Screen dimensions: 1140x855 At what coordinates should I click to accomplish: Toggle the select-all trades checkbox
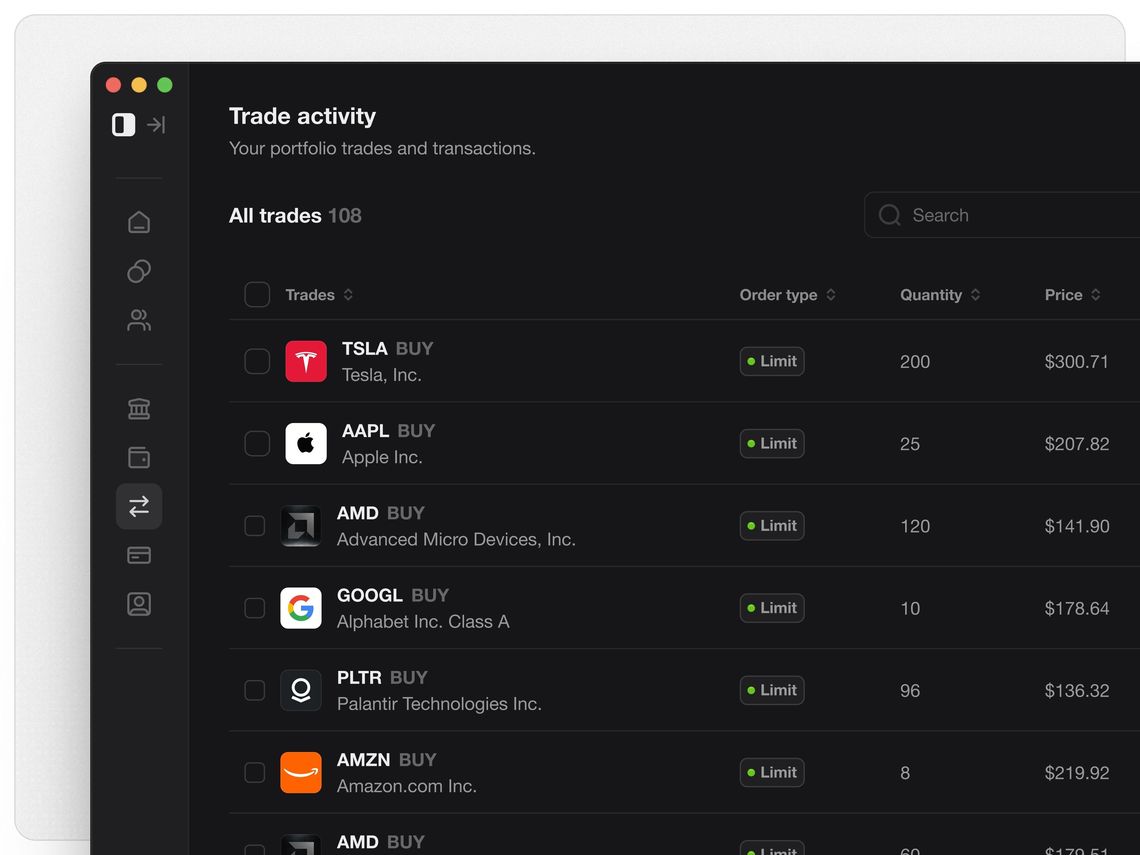tap(257, 295)
